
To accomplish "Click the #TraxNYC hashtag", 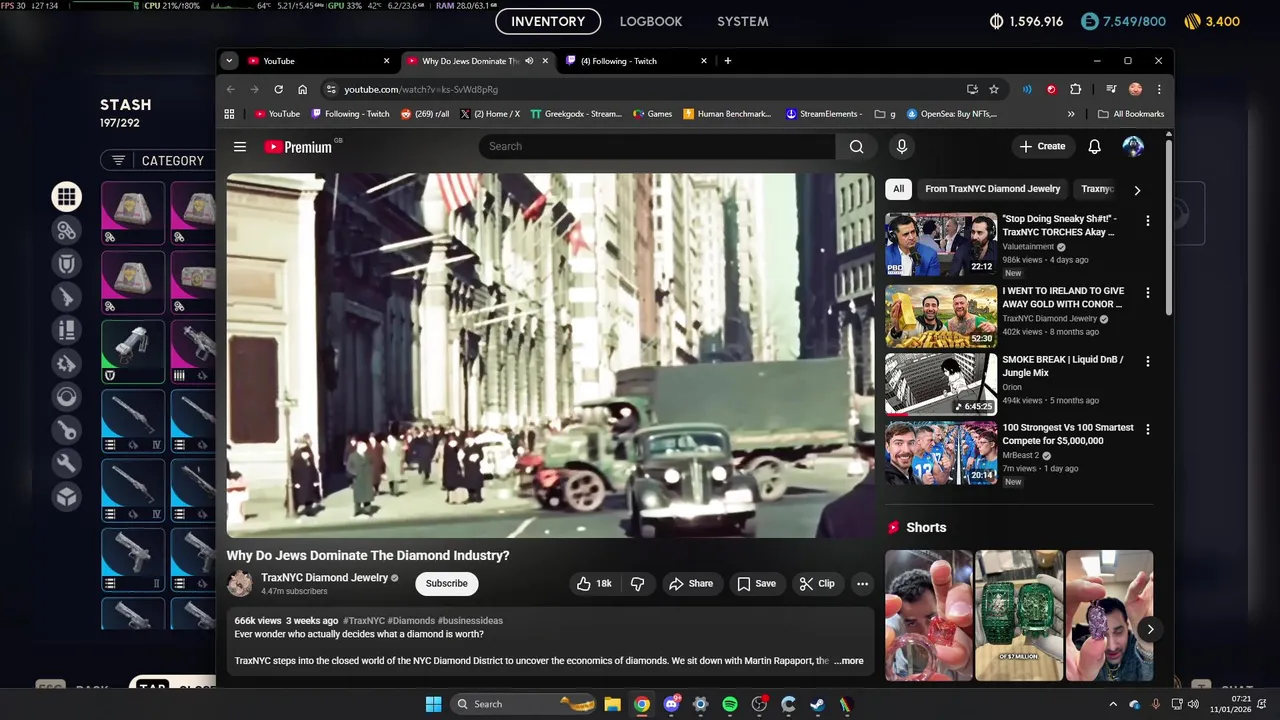I will 364,621.
